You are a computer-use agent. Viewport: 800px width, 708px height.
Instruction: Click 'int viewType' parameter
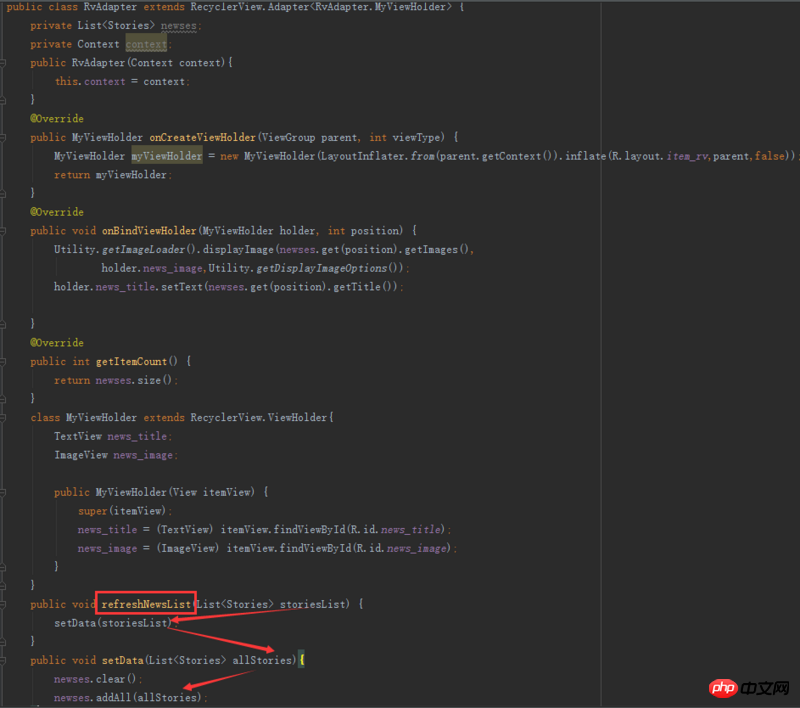404,137
